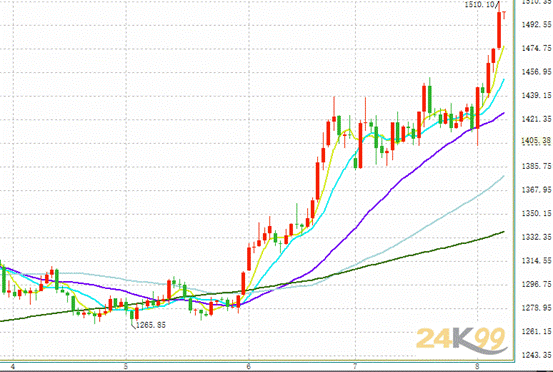Viewport: 553px width, 372px height.
Task: Select the date marker 6 on time axis
Action: tap(249, 366)
